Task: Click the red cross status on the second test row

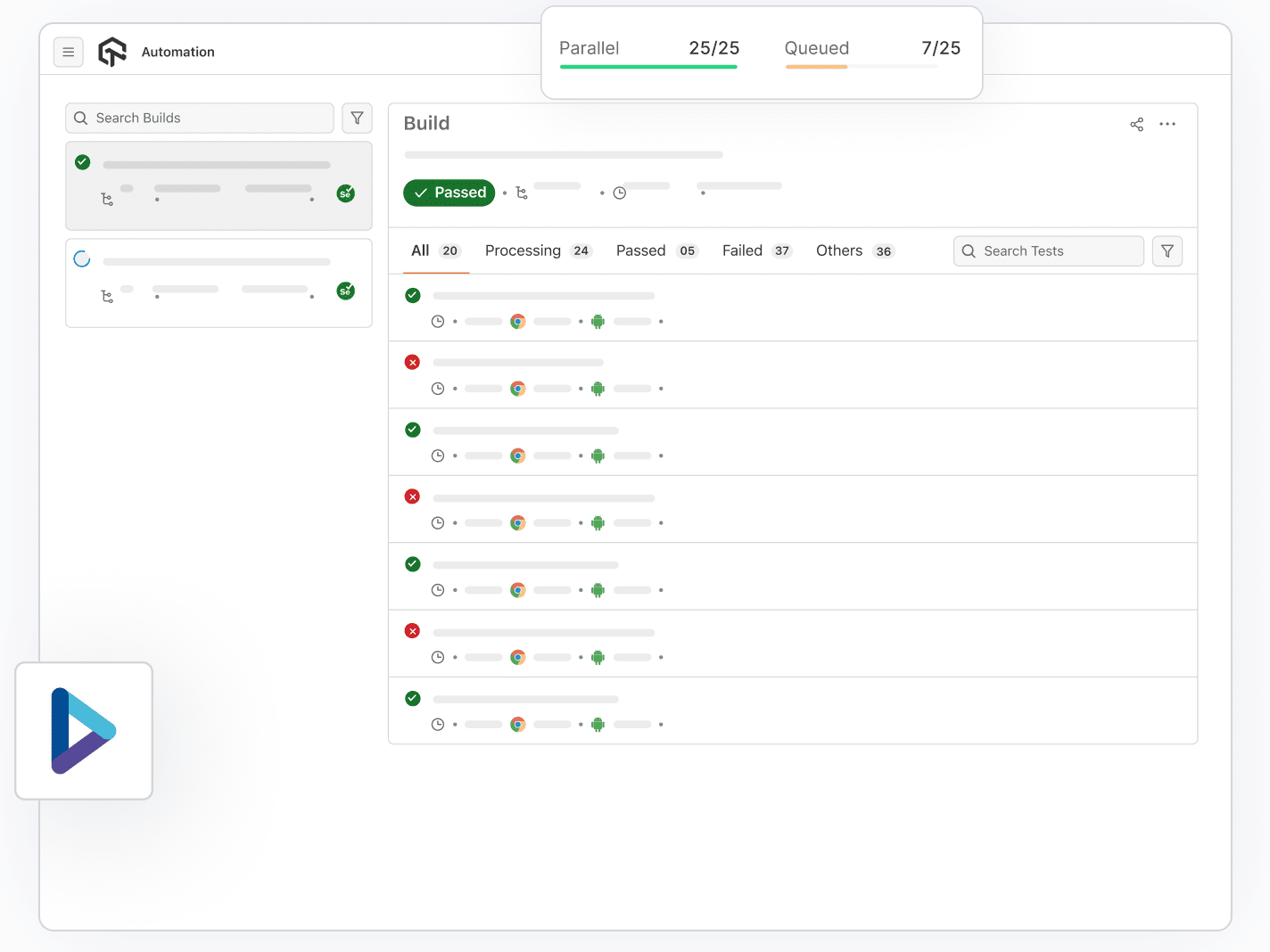Action: (x=412, y=362)
